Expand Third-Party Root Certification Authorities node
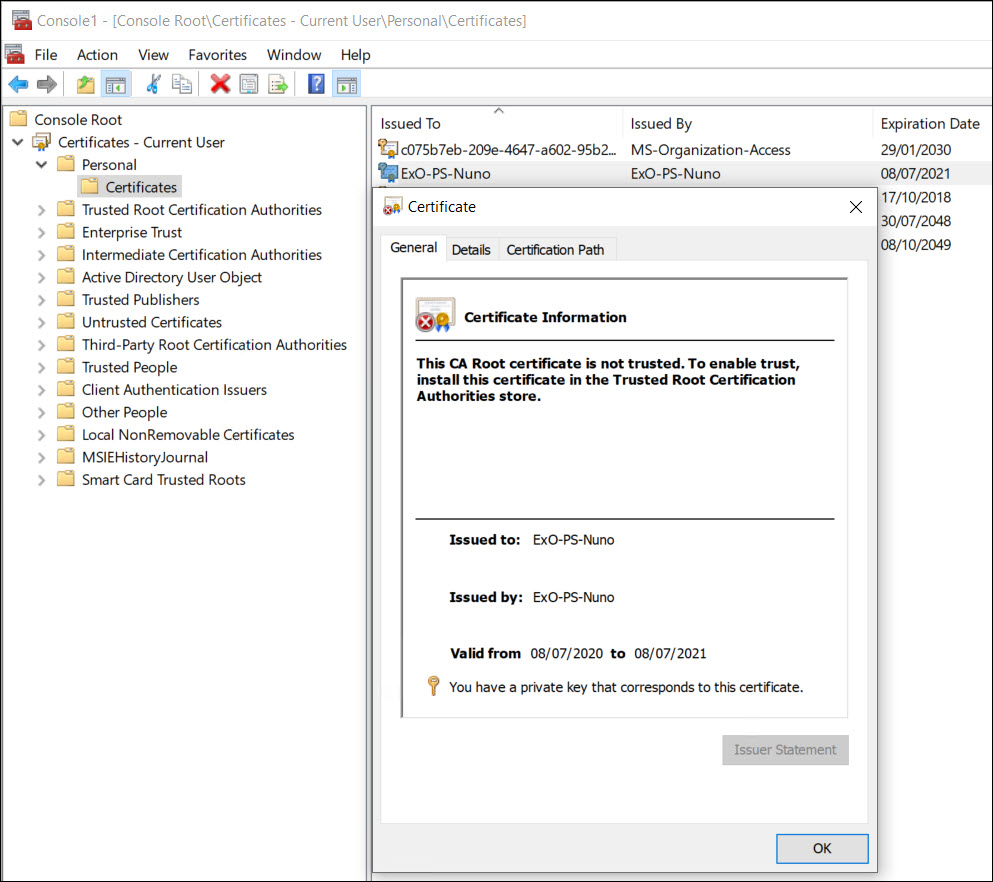This screenshot has width=993, height=882. [x=42, y=344]
